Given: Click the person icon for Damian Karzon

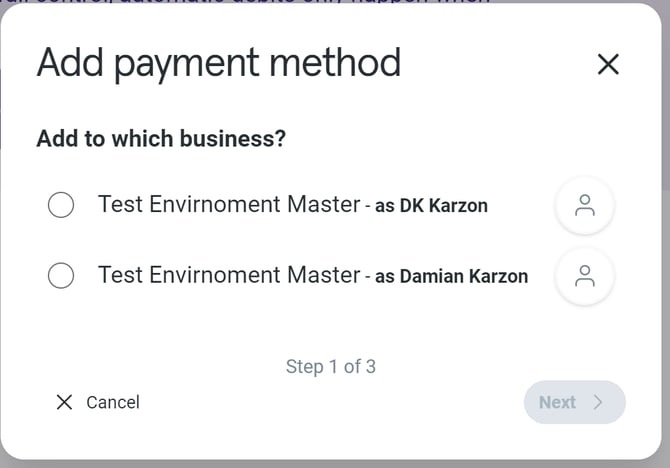Looking at the screenshot, I should coord(585,276).
